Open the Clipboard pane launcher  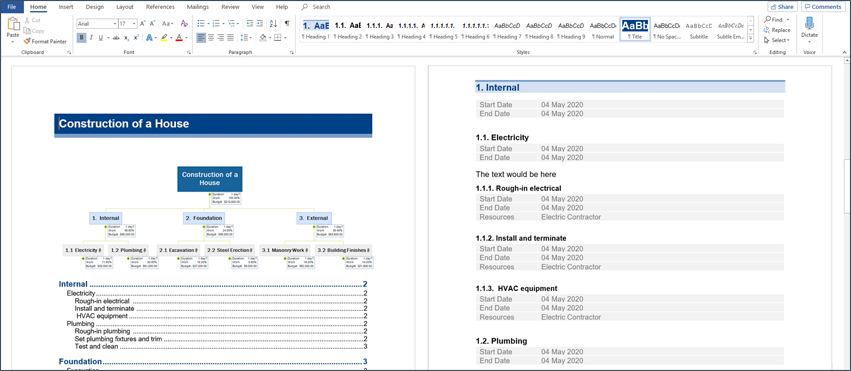click(x=69, y=53)
